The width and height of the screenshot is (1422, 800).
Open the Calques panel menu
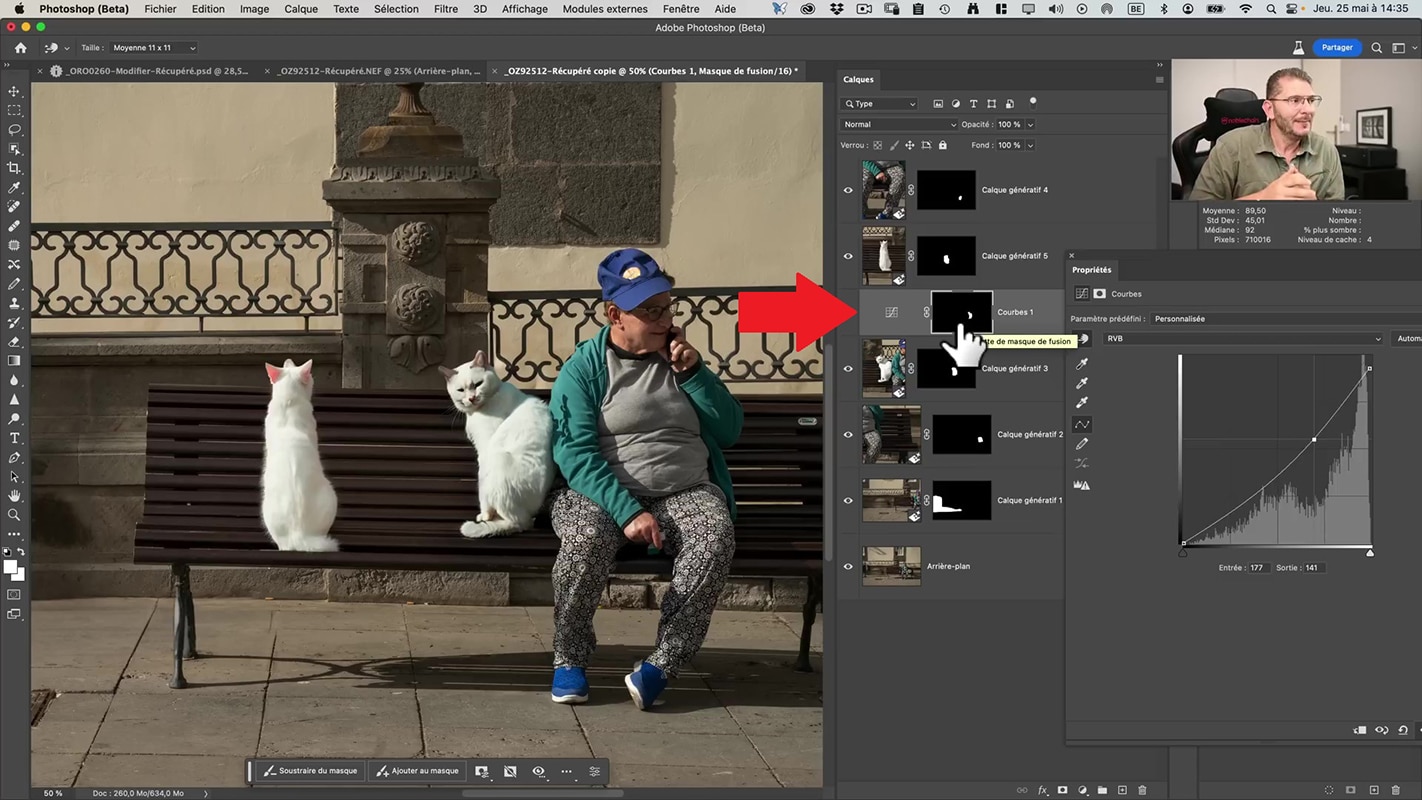[x=1159, y=79]
